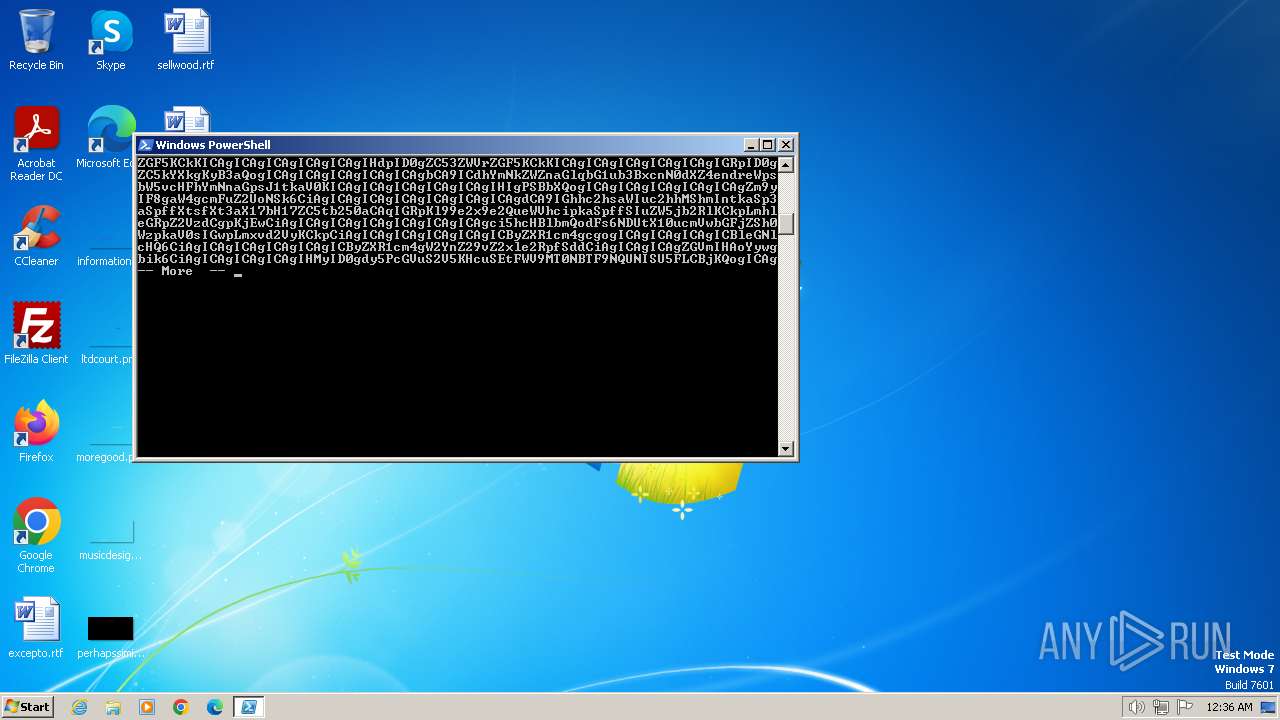Image resolution: width=1280 pixels, height=720 pixels.
Task: Open Internet Explorer from the taskbar
Action: tap(80, 707)
